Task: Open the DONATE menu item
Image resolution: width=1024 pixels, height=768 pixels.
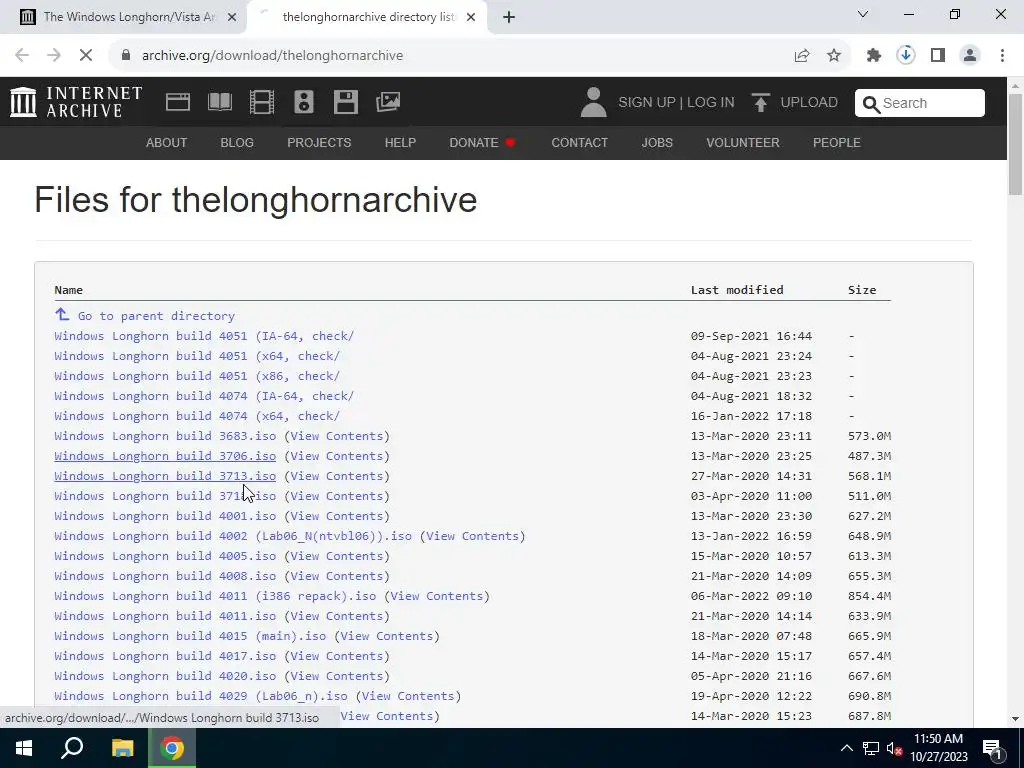Action: tap(482, 142)
